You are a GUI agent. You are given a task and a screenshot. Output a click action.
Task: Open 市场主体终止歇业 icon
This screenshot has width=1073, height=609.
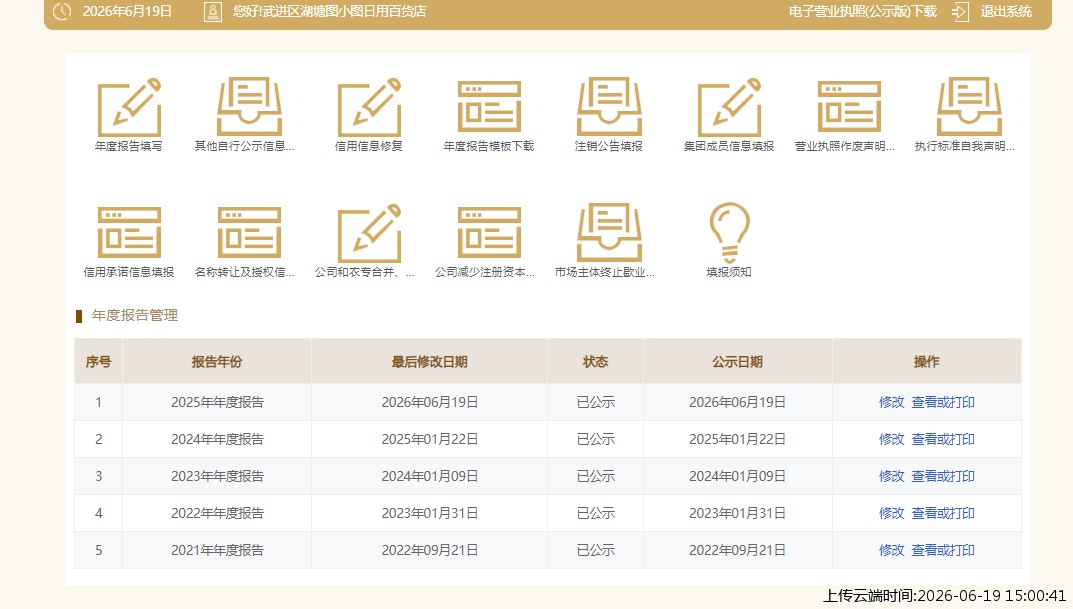(609, 233)
